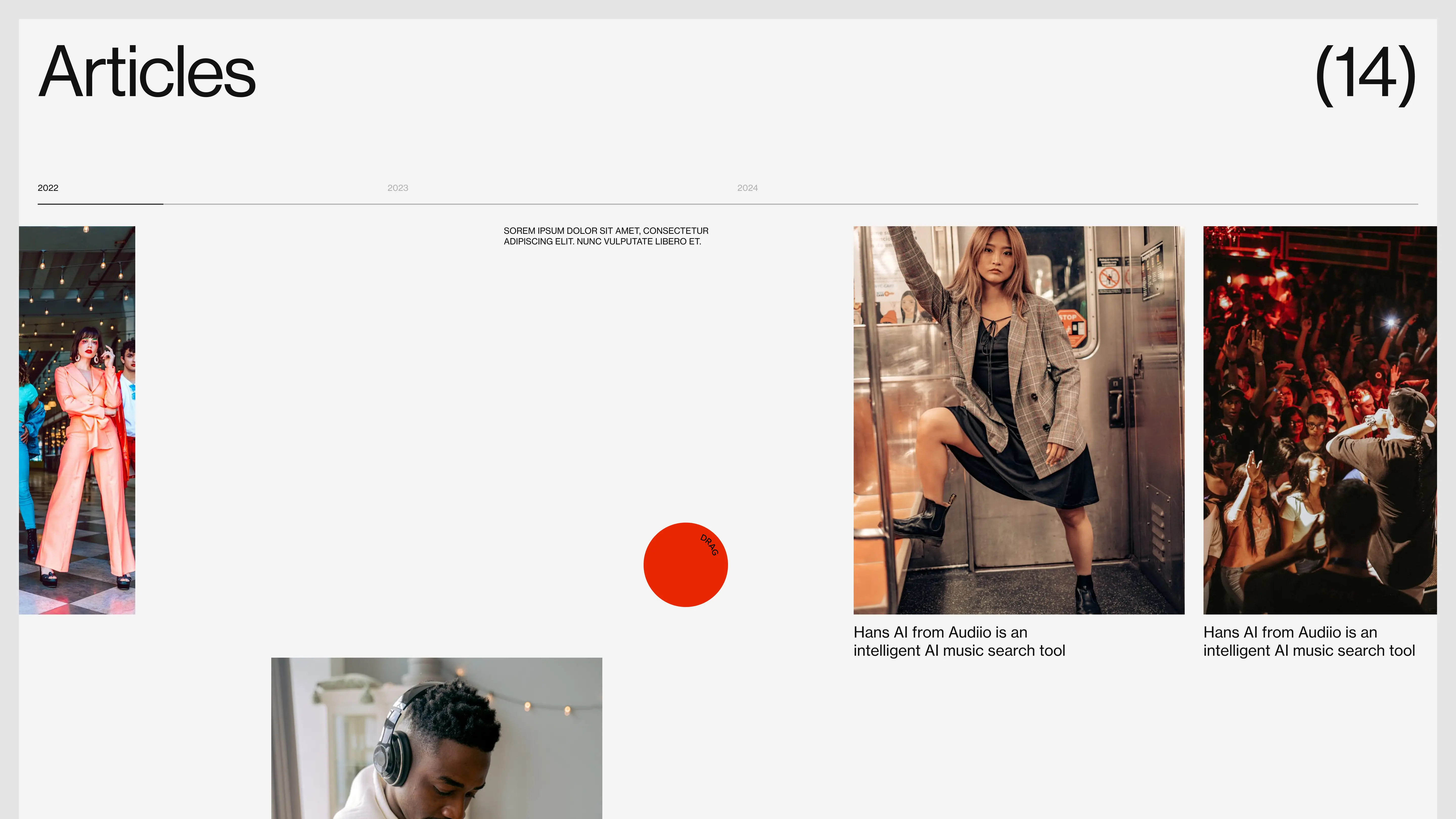Open the 2024 year tab
The image size is (1456, 819).
(x=747, y=188)
